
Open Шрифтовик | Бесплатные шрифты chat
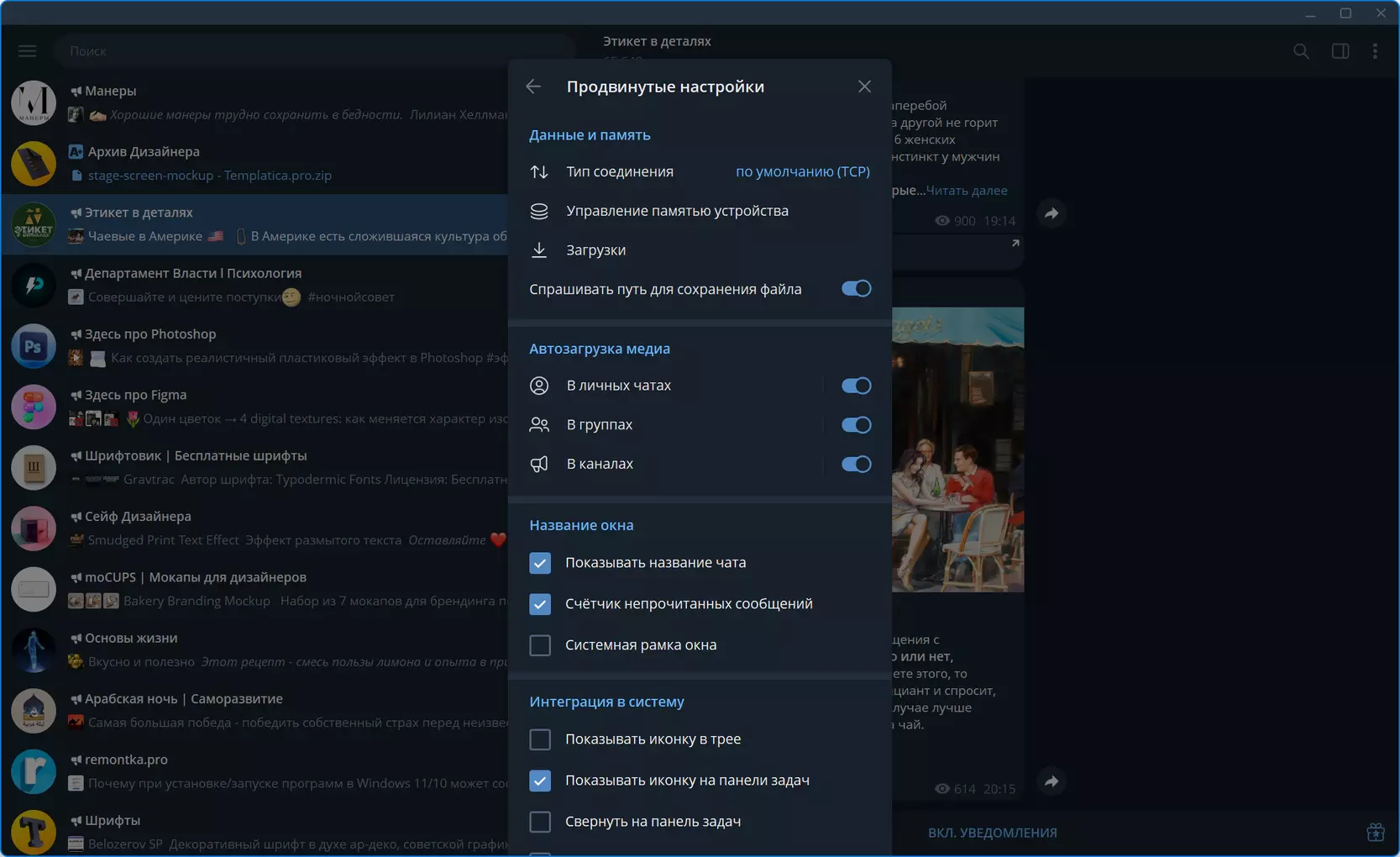254,467
